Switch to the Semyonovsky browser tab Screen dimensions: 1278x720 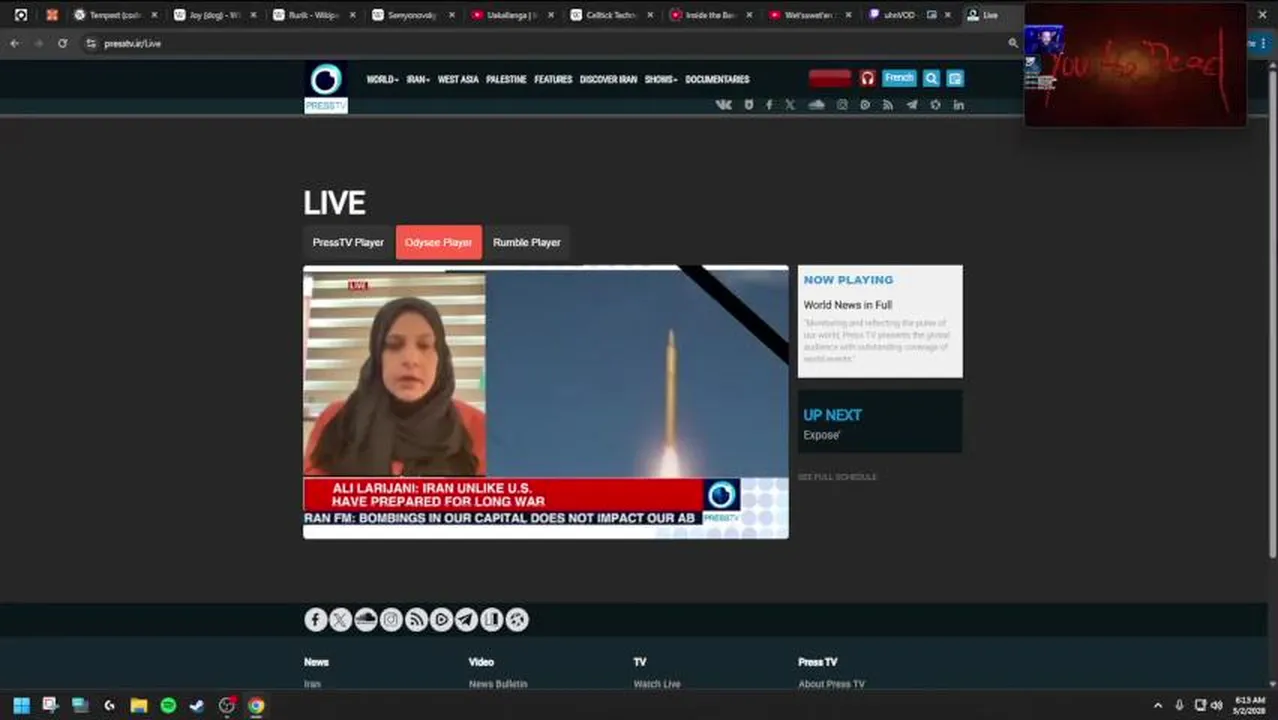pos(412,15)
